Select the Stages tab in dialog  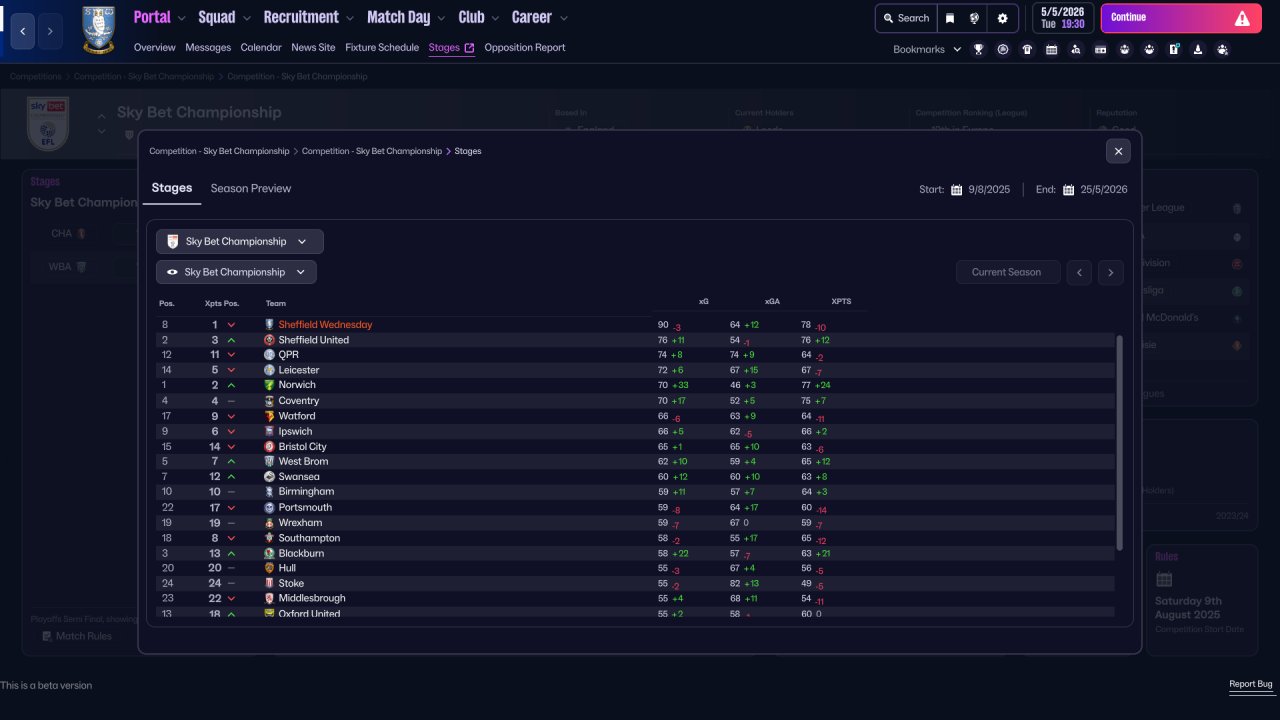pos(172,188)
